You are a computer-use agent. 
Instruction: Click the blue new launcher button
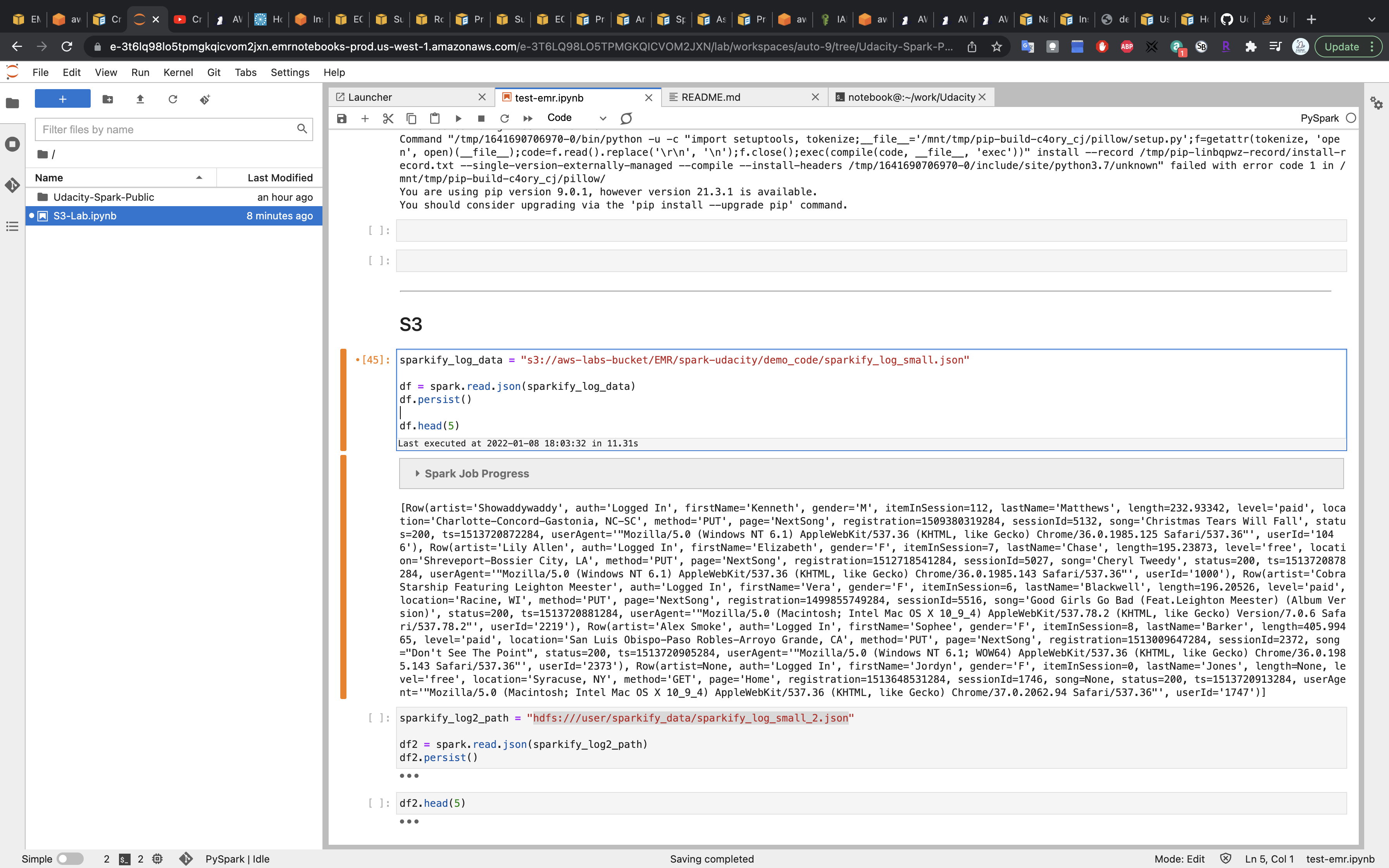point(62,99)
